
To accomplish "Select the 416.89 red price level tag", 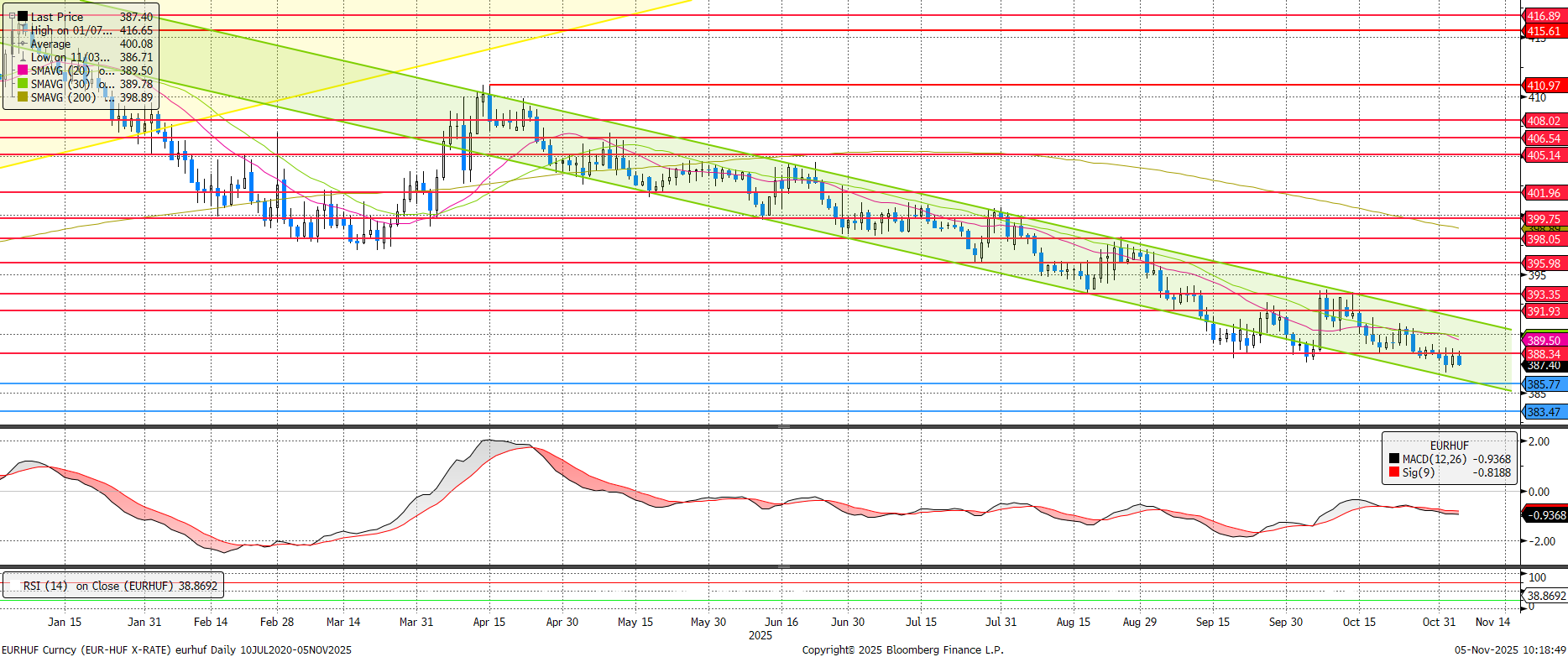I will pos(1543,16).
